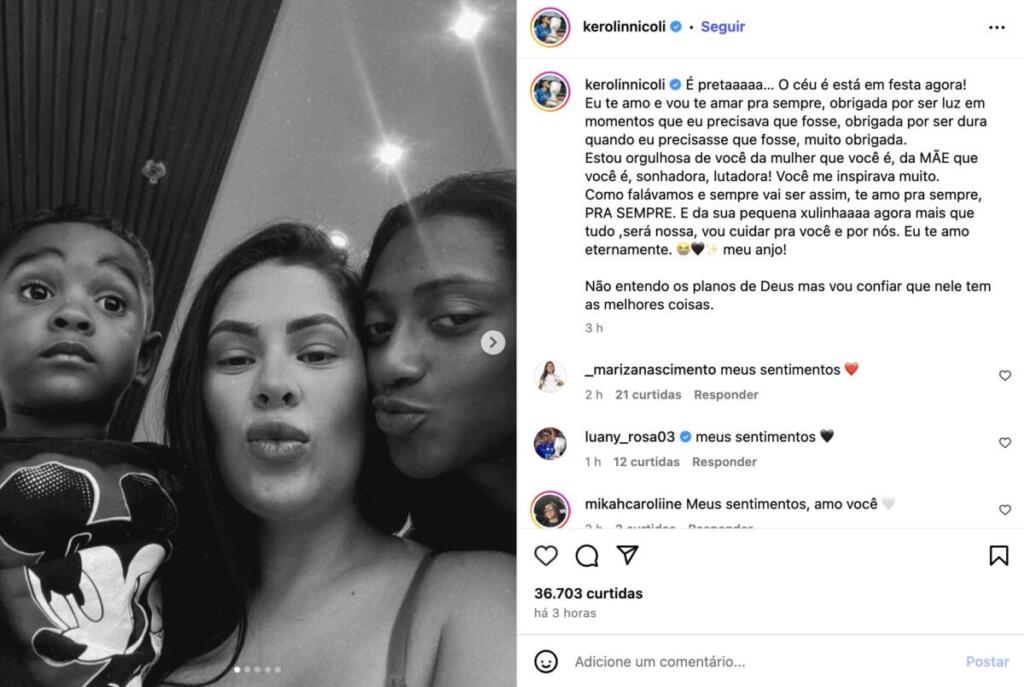Like the _marizanascimento comment
Image resolution: width=1024 pixels, height=687 pixels.
[1005, 375]
